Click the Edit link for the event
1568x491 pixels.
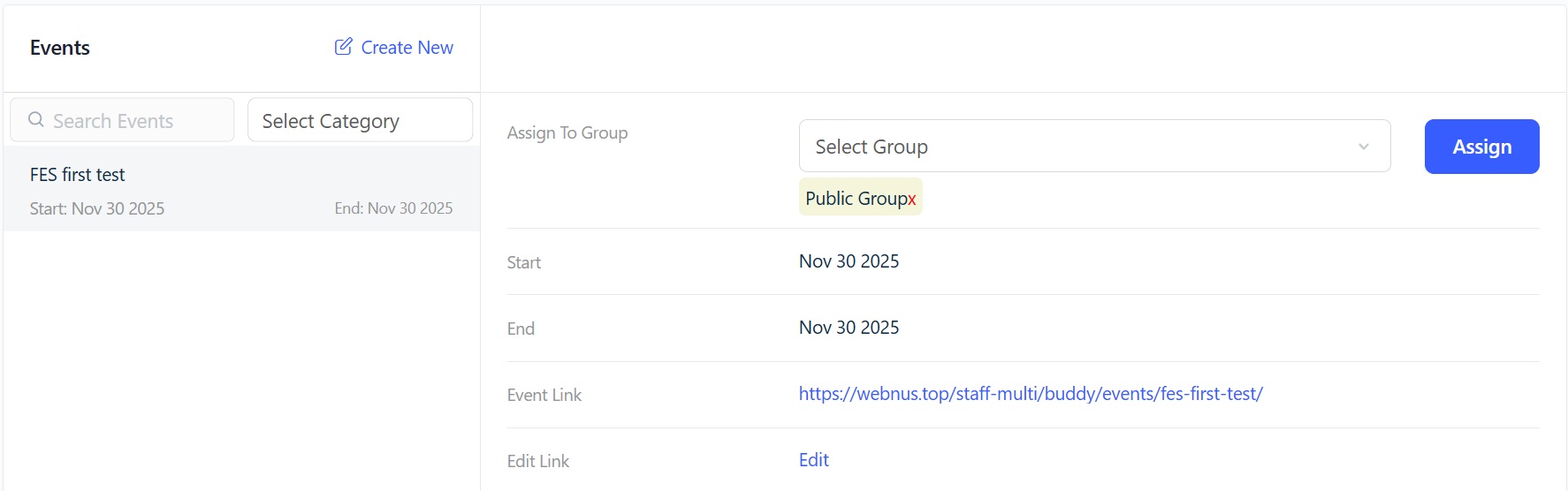813,460
